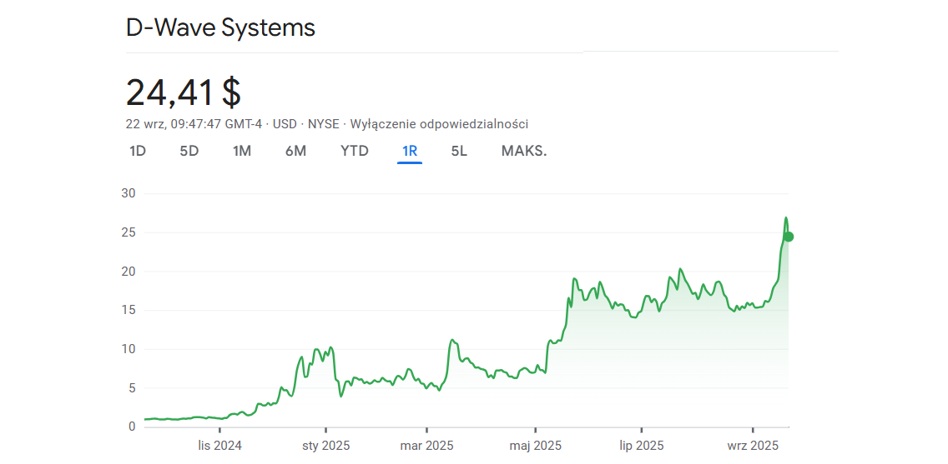Click the 25 y-axis value
Image resolution: width=948 pixels, height=464 pixels.
[130, 232]
